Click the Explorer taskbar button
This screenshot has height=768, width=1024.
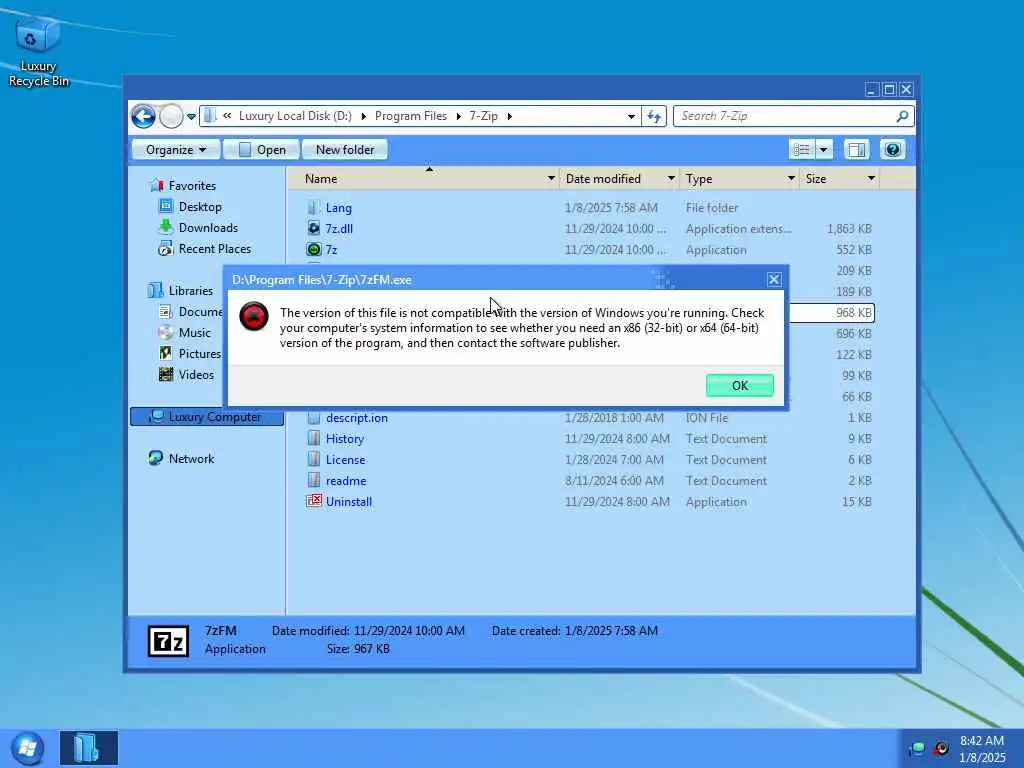[89, 748]
